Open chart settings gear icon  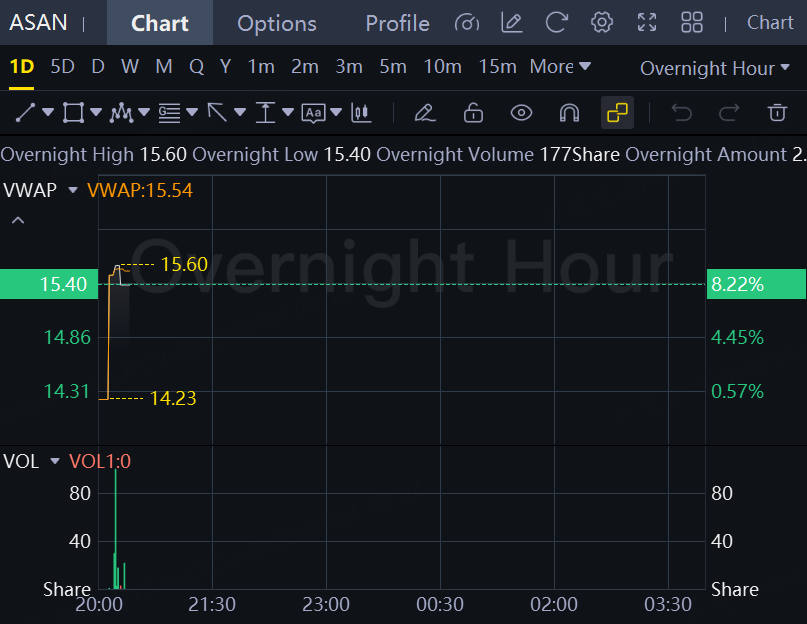click(602, 23)
